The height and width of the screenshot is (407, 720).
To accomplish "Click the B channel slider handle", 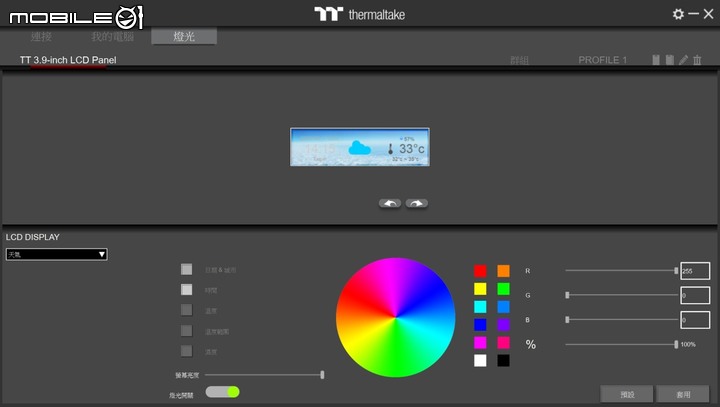I will (567, 319).
